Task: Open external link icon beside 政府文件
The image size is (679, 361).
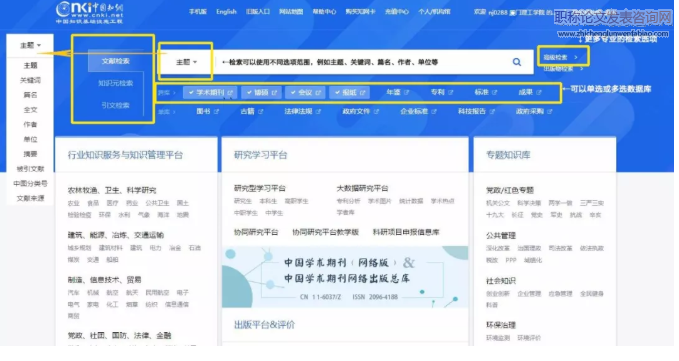Action: pos(376,112)
